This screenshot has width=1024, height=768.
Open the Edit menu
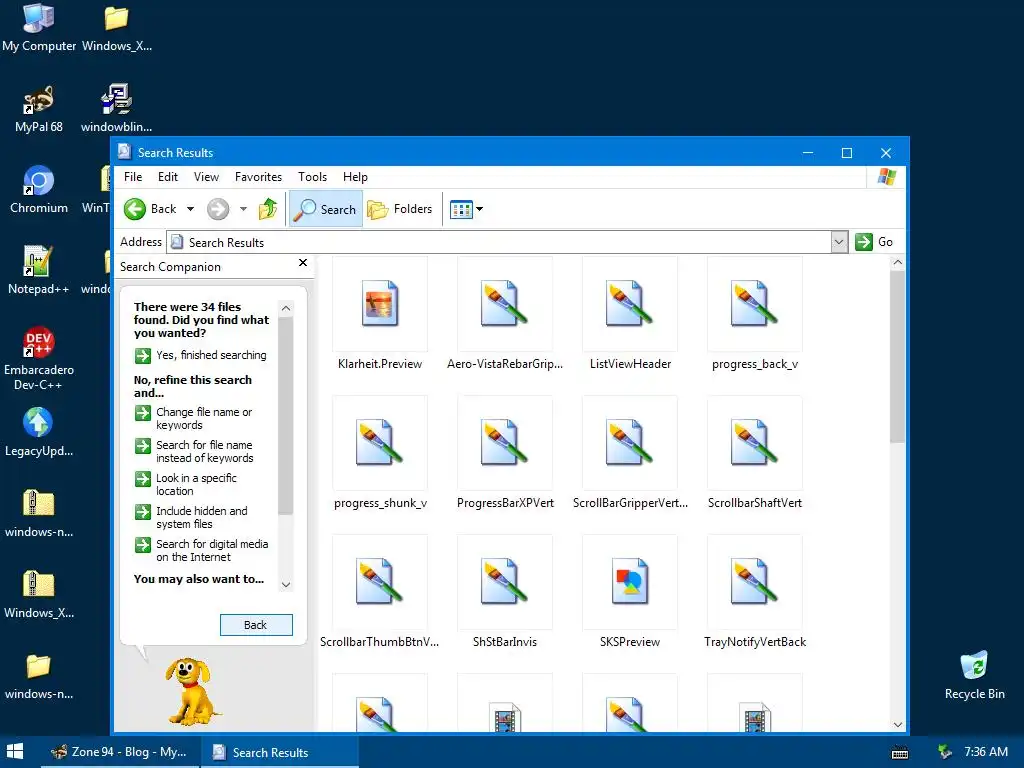pyautogui.click(x=168, y=177)
